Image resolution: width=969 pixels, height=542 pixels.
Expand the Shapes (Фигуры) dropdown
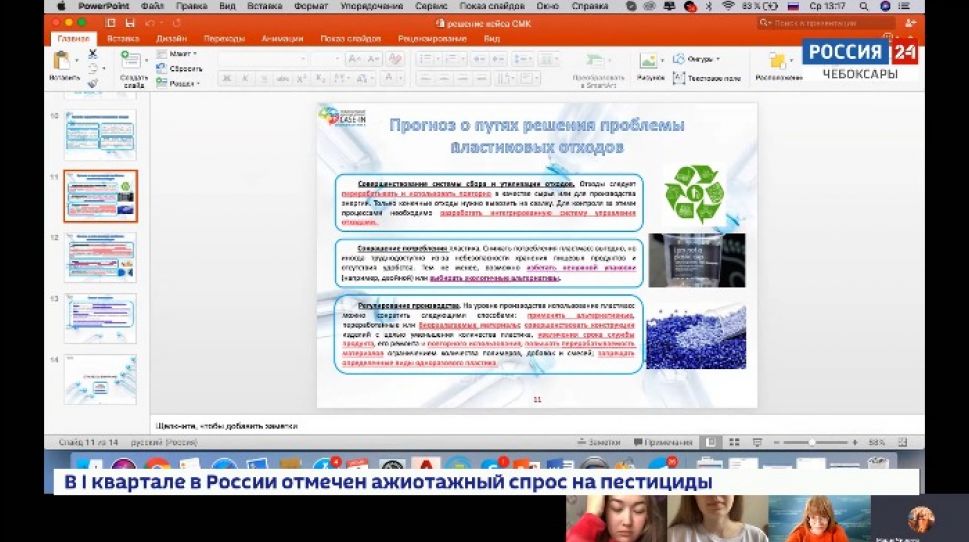click(x=696, y=59)
